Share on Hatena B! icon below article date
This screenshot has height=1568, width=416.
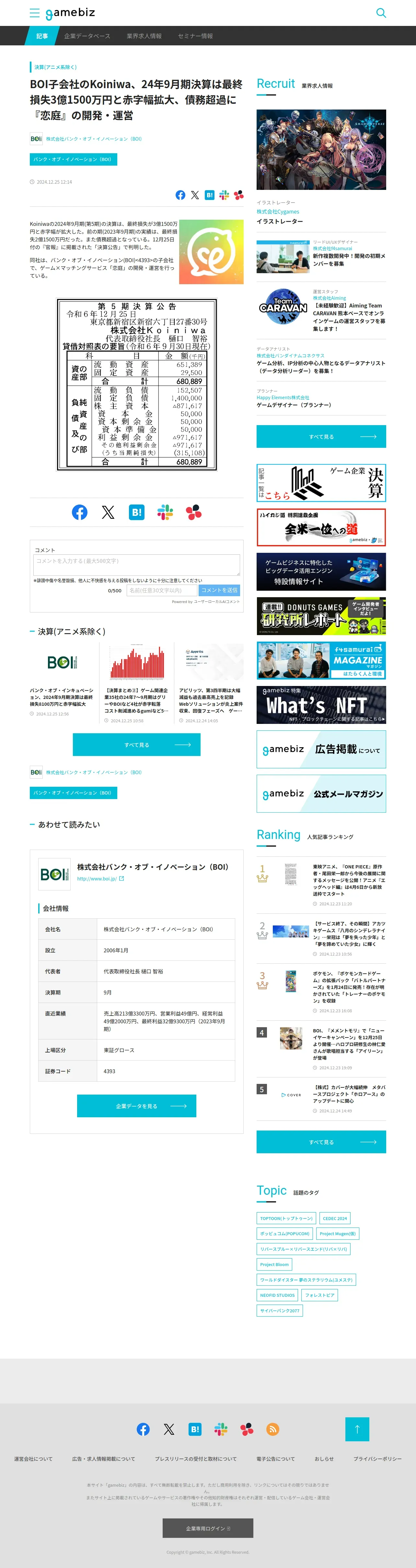(x=209, y=195)
